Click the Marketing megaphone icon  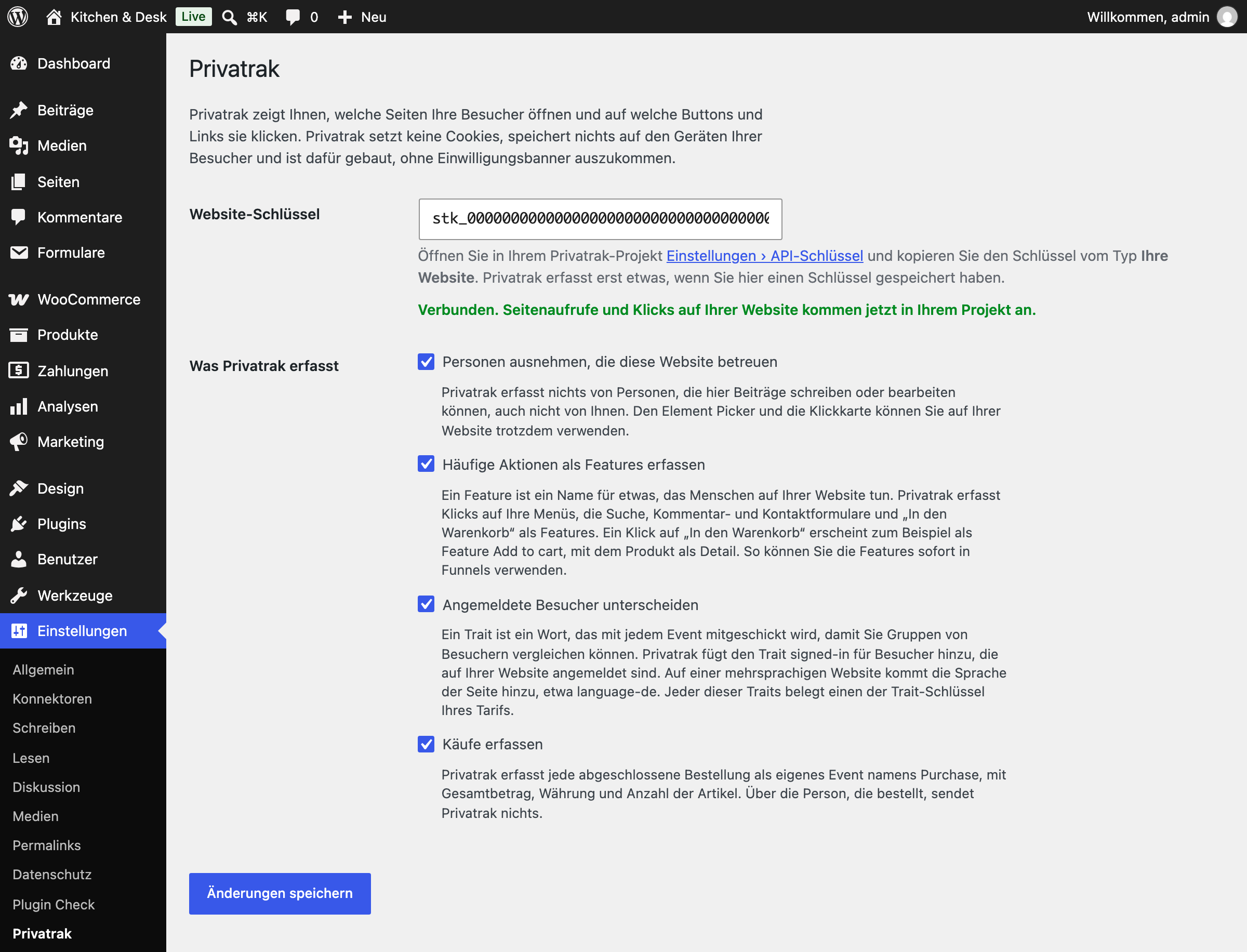[19, 441]
